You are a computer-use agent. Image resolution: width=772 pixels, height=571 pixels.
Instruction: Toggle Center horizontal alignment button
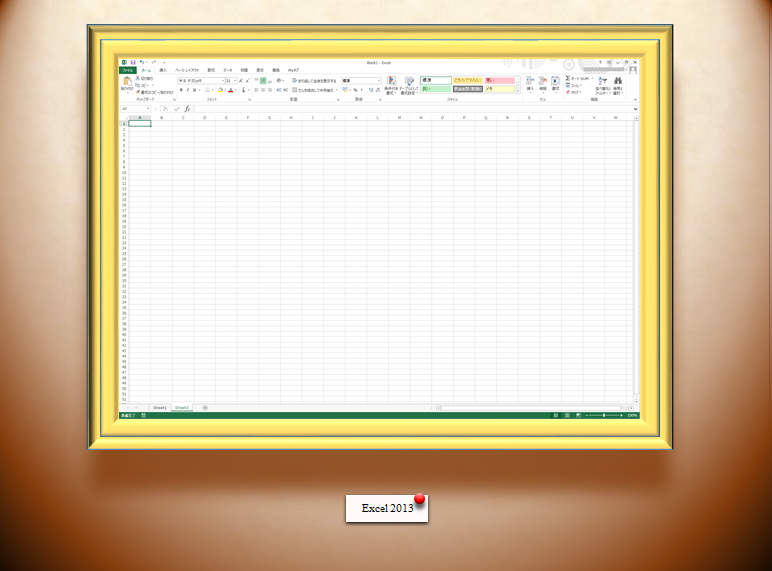click(263, 90)
